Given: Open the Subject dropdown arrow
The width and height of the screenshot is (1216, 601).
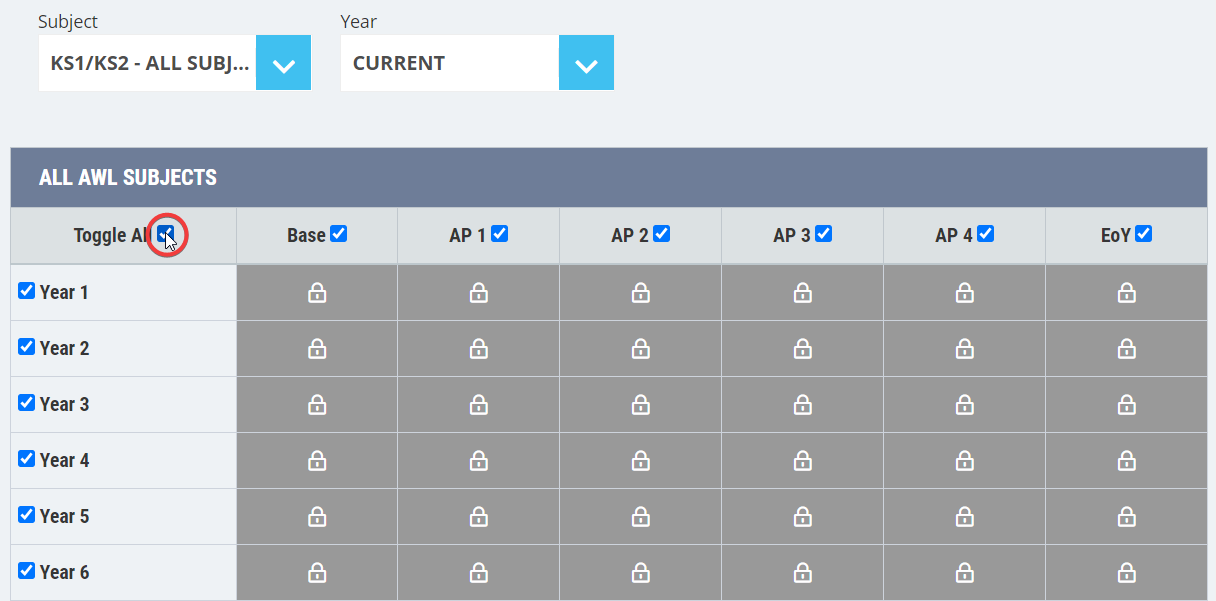Looking at the screenshot, I should pos(284,63).
